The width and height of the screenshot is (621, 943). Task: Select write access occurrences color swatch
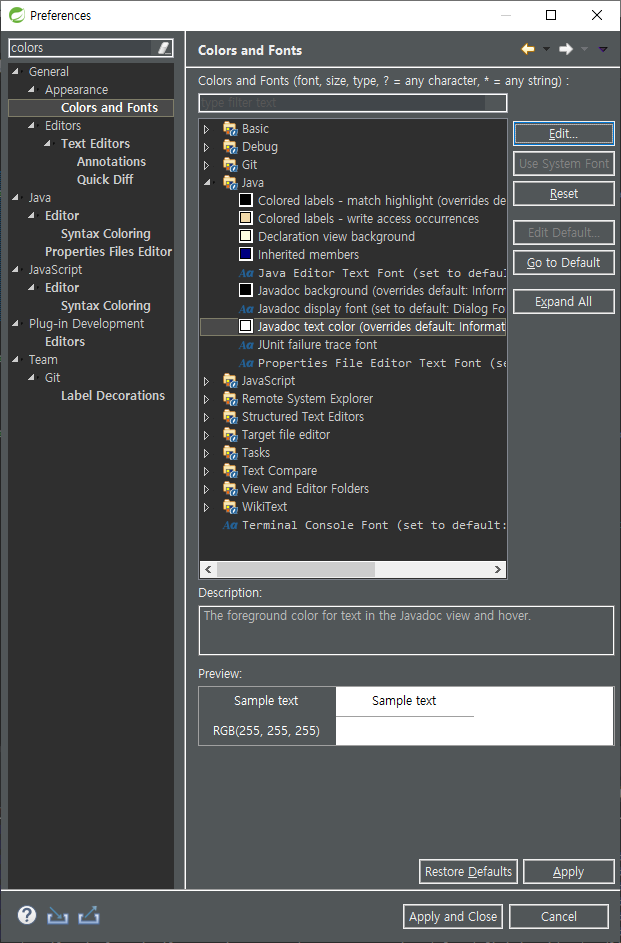point(246,218)
